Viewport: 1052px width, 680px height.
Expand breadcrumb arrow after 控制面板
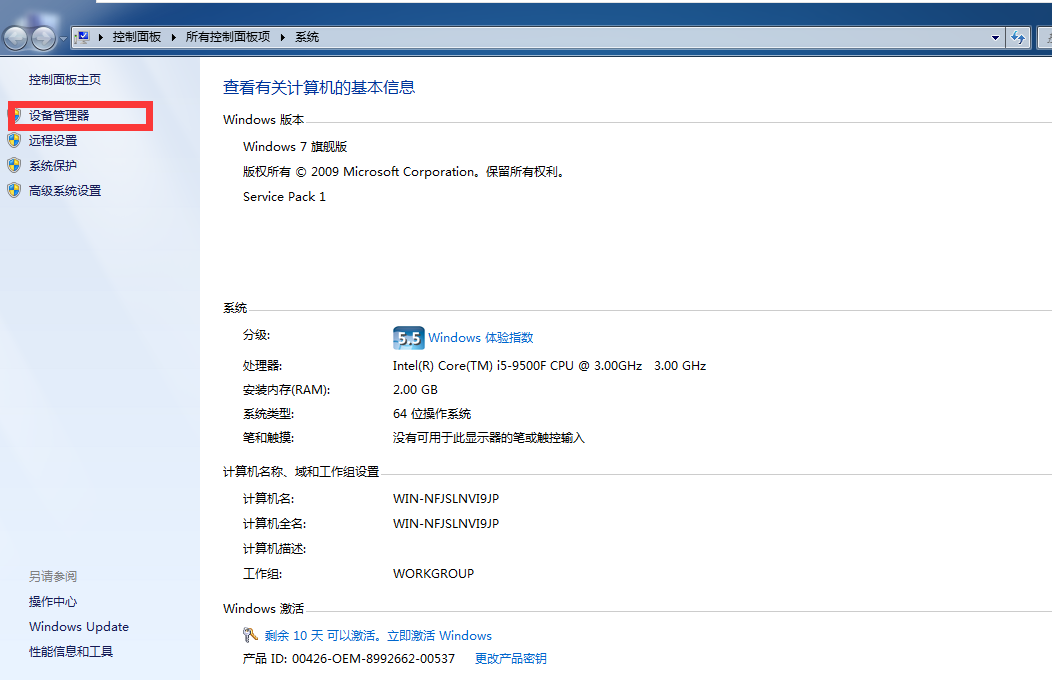click(x=173, y=37)
